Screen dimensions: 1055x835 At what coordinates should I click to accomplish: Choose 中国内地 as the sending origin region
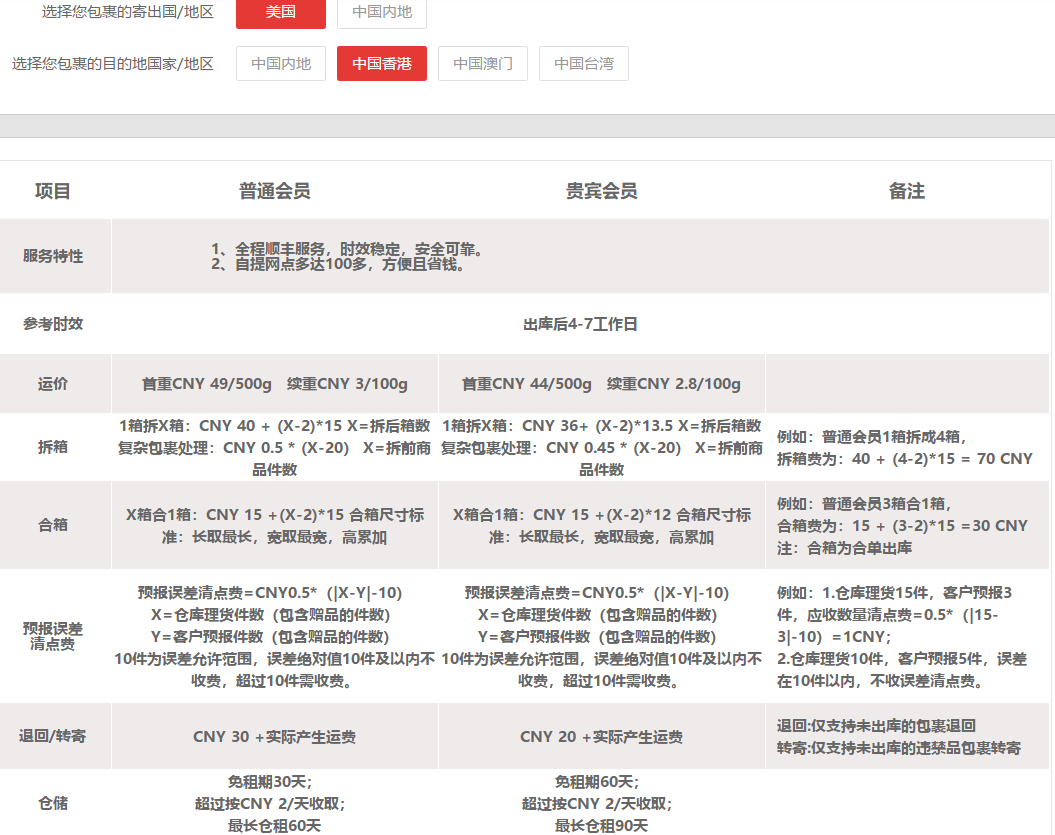(x=382, y=12)
